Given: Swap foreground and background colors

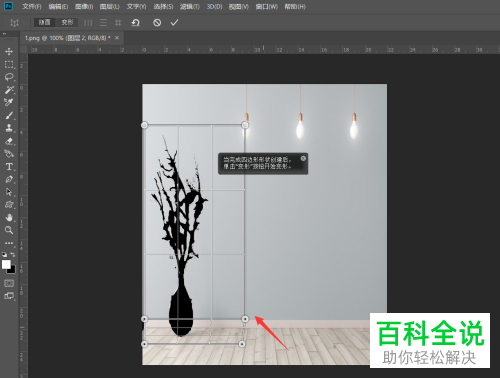Looking at the screenshot, I should pos(13,254).
